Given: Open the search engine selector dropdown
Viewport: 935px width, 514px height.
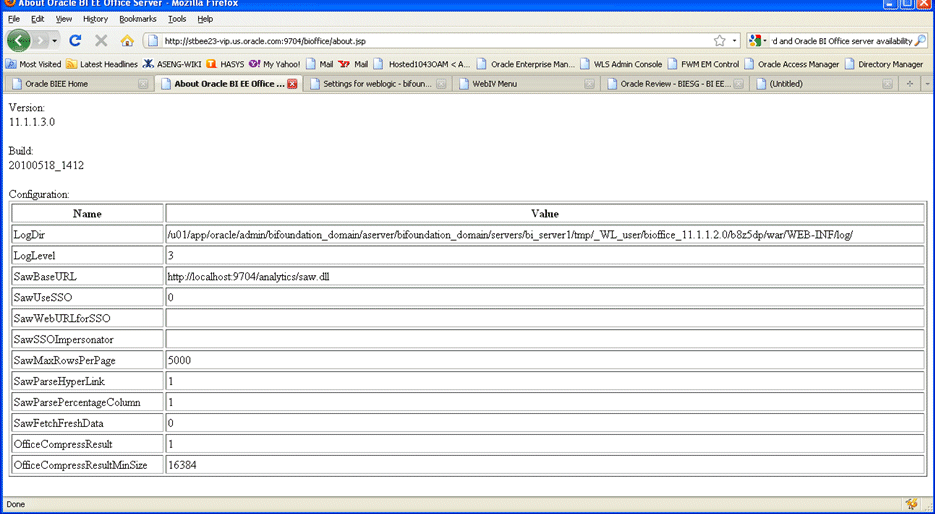Looking at the screenshot, I should (x=758, y=41).
